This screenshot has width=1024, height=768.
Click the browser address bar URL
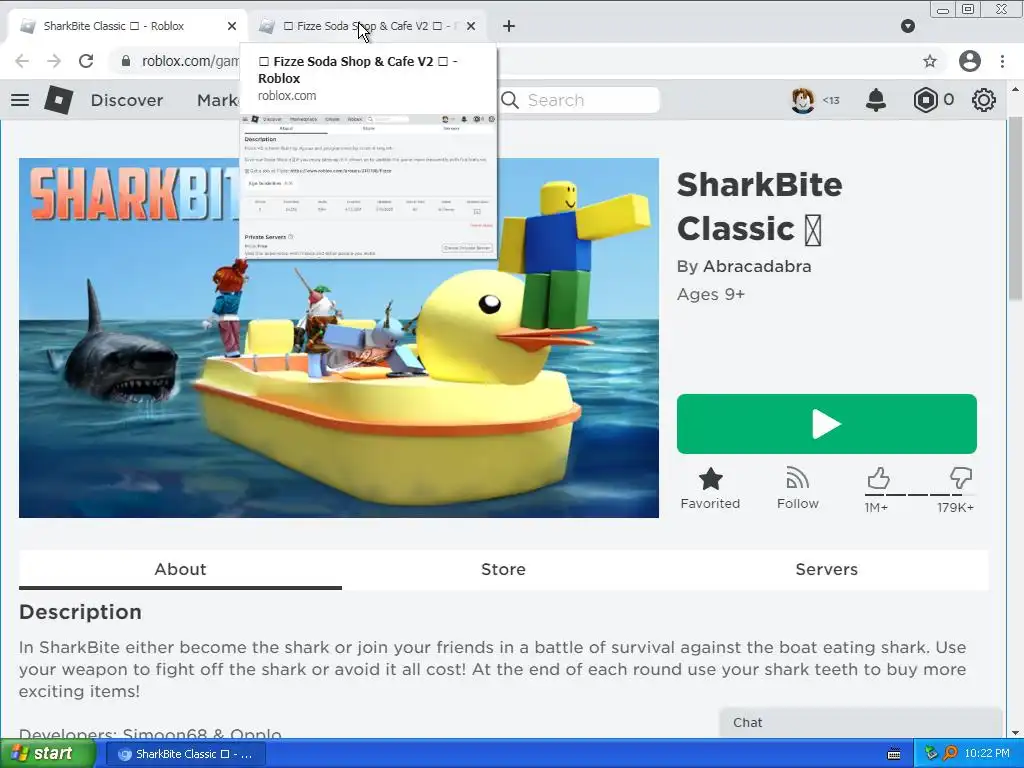[x=189, y=61]
